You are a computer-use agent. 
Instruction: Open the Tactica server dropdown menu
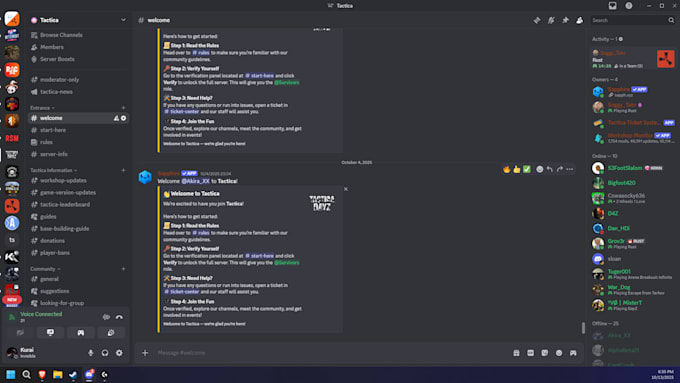tap(78, 20)
